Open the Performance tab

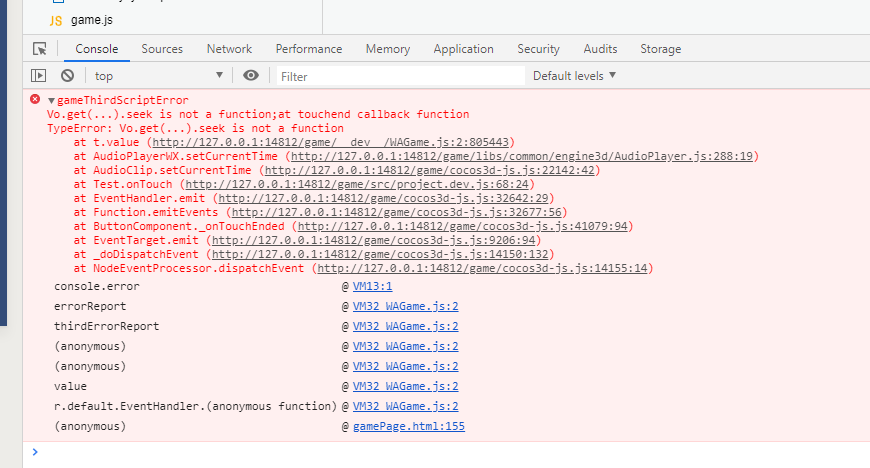(309, 49)
